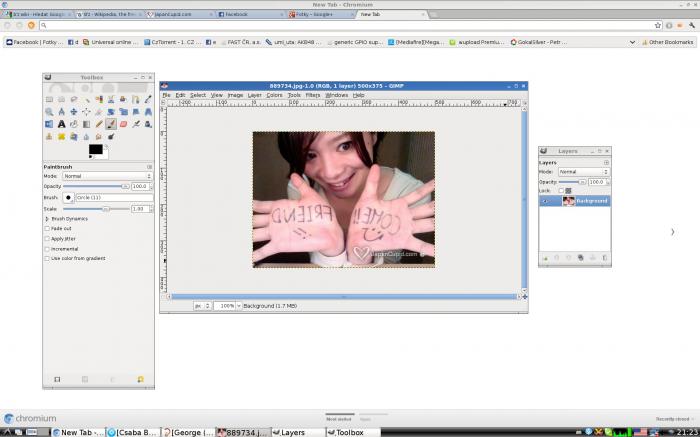Select the Pencil tool
Image resolution: width=700 pixels, height=437 pixels.
(x=99, y=124)
